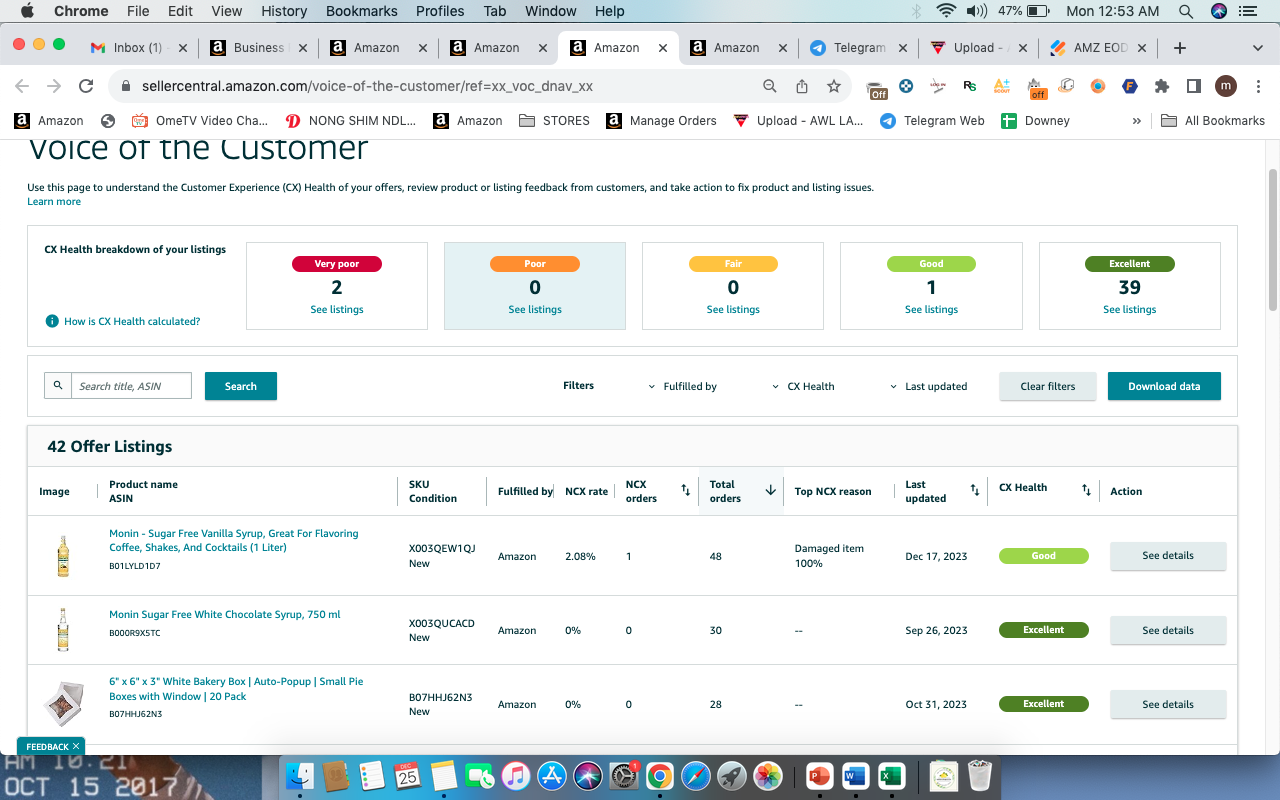The width and height of the screenshot is (1280, 800).
Task: Open Google Chrome in the Dock
Action: tap(659, 776)
